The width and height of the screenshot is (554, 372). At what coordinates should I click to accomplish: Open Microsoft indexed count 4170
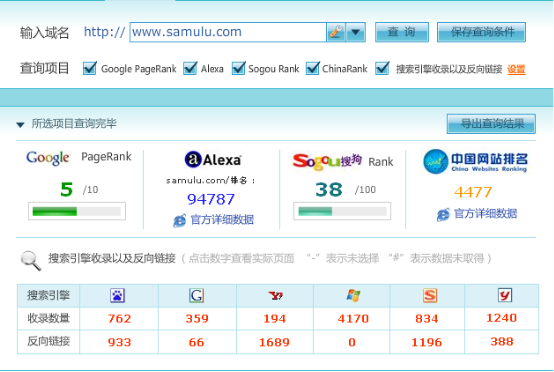pyautogui.click(x=353, y=319)
